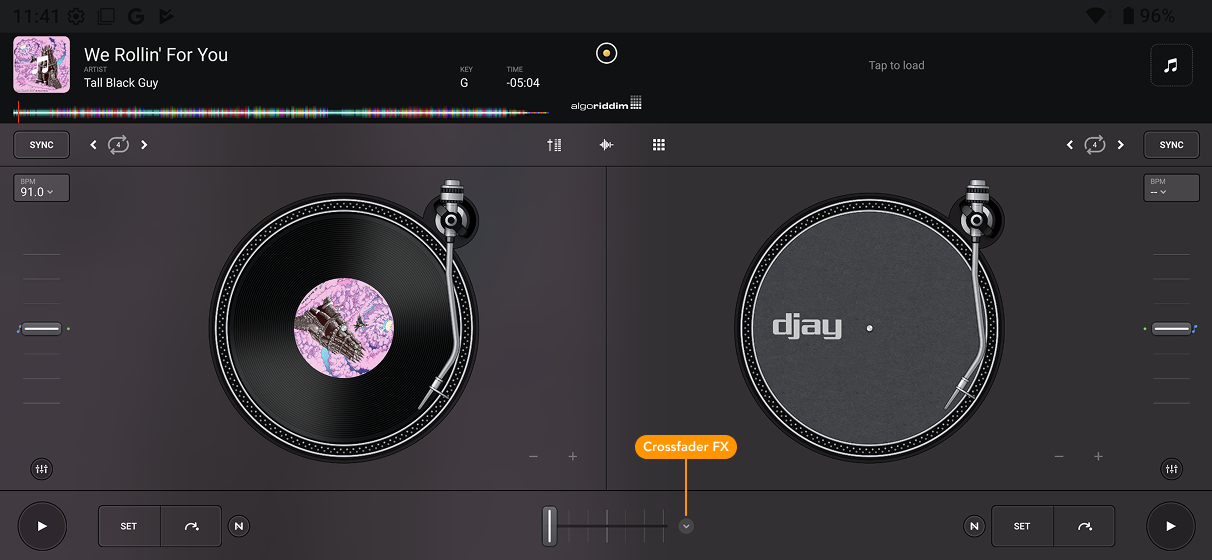Click the algoriddim logo
Image resolution: width=1212 pixels, height=560 pixels.
pos(606,104)
